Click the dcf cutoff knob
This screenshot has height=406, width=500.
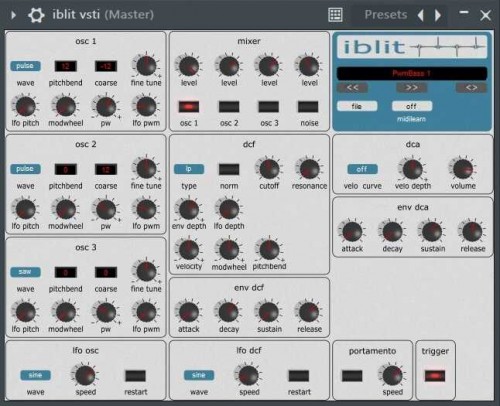click(x=269, y=169)
